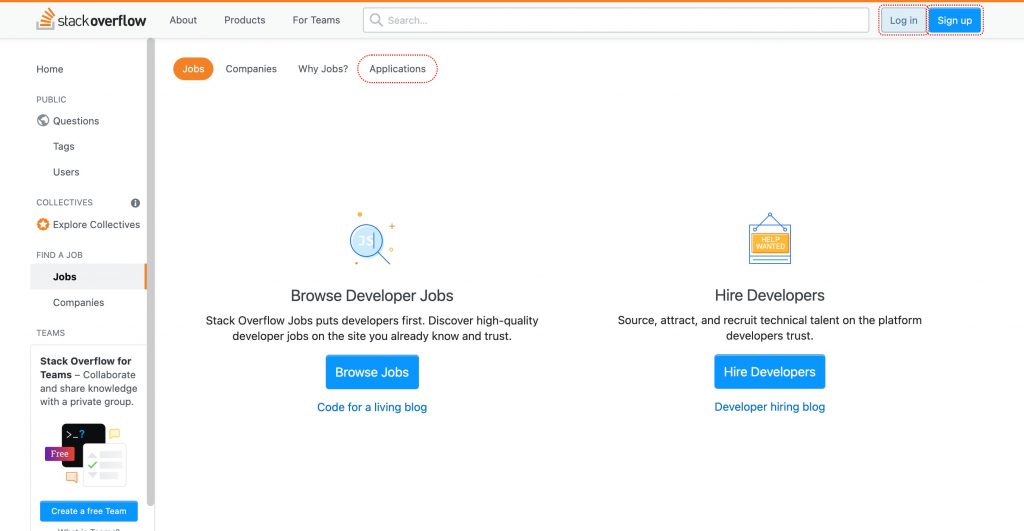Click the Help Wanted sign illustration
This screenshot has height=531, width=1024.
click(770, 238)
